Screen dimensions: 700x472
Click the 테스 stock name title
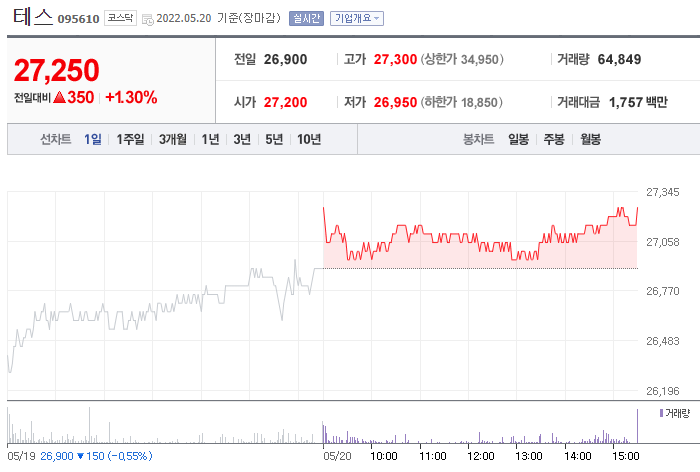[33, 17]
